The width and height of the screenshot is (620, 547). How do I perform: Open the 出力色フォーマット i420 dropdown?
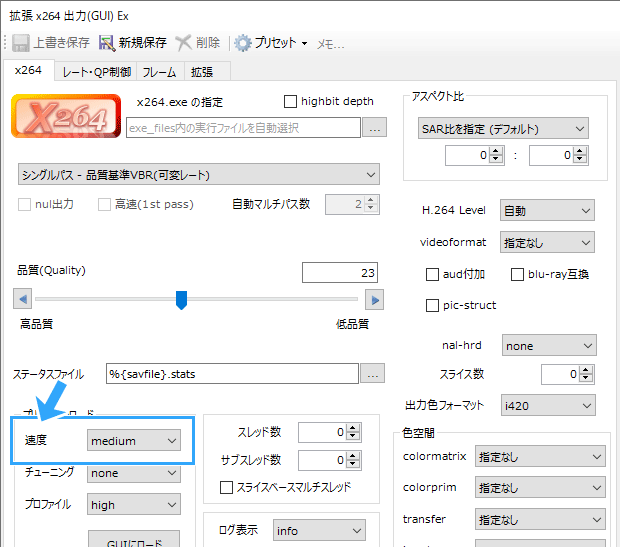[x=548, y=405]
